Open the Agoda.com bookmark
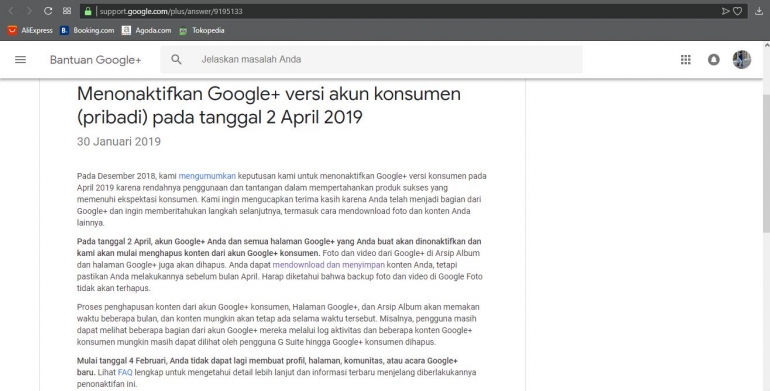This screenshot has width=770, height=391. (x=146, y=30)
